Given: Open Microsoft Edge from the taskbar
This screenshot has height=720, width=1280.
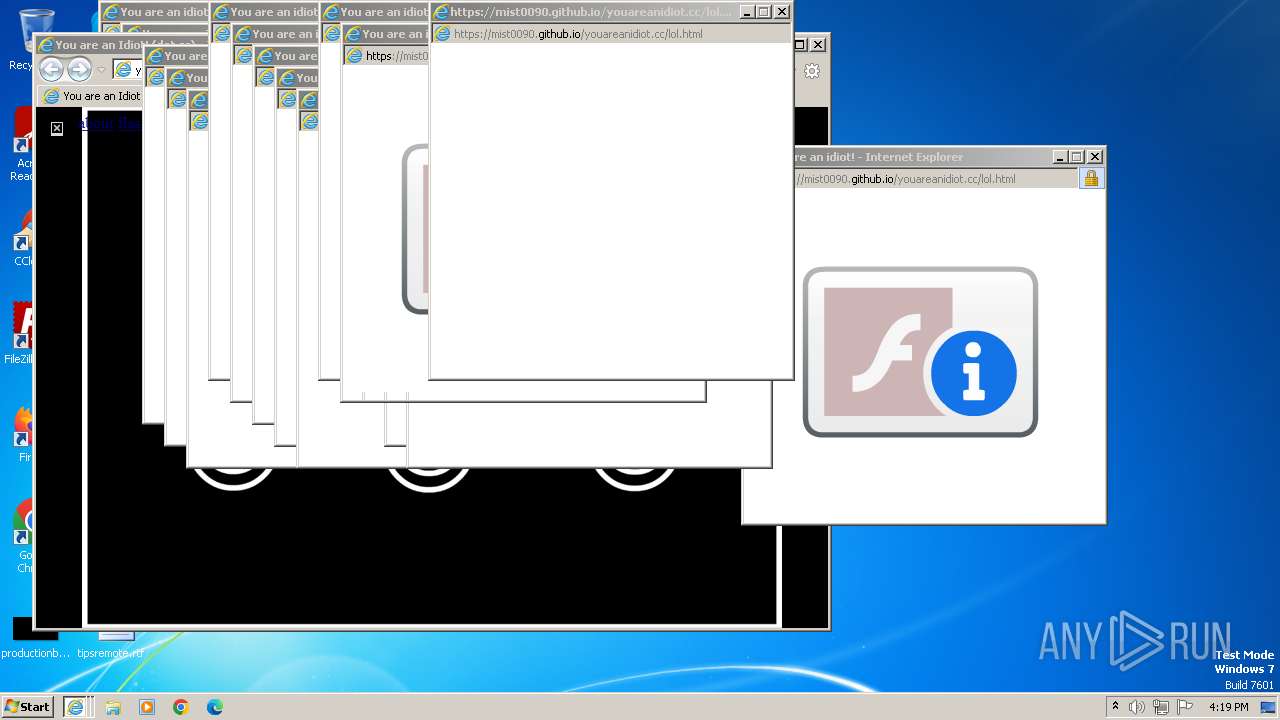Looking at the screenshot, I should 215,707.
